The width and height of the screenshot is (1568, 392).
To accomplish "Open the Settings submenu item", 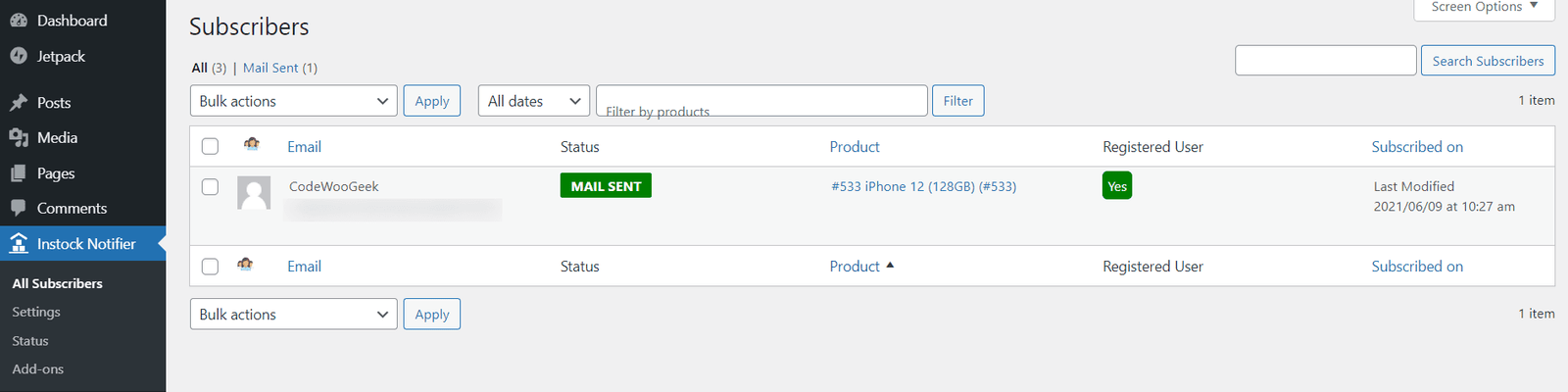I will click(36, 312).
